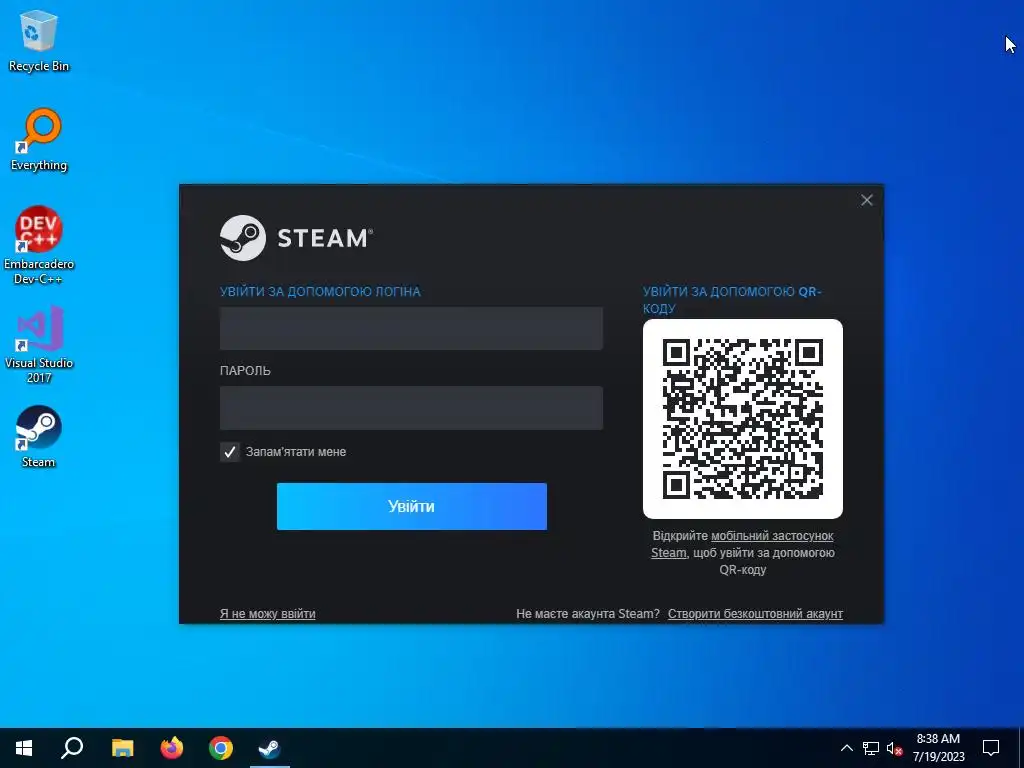Open the Я не можу ввійти link
The height and width of the screenshot is (768, 1024).
click(x=268, y=614)
